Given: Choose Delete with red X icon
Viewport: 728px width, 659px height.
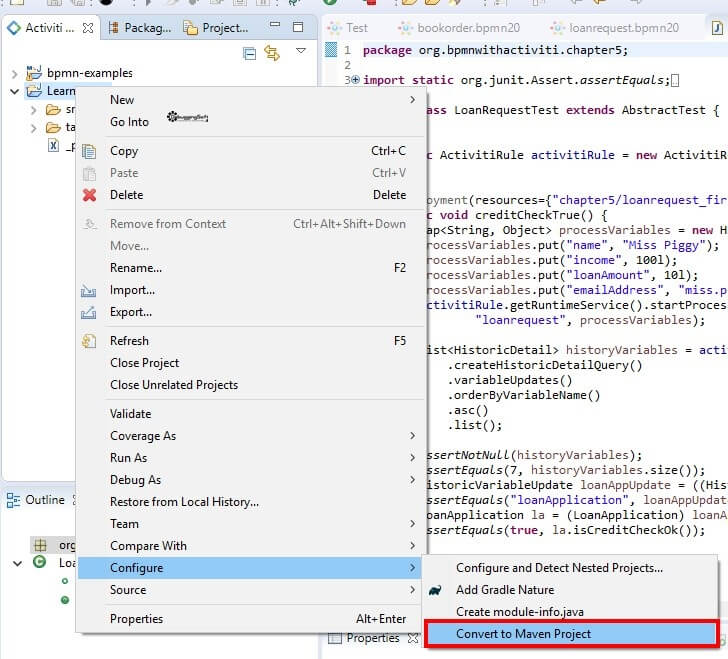Looking at the screenshot, I should [250, 195].
